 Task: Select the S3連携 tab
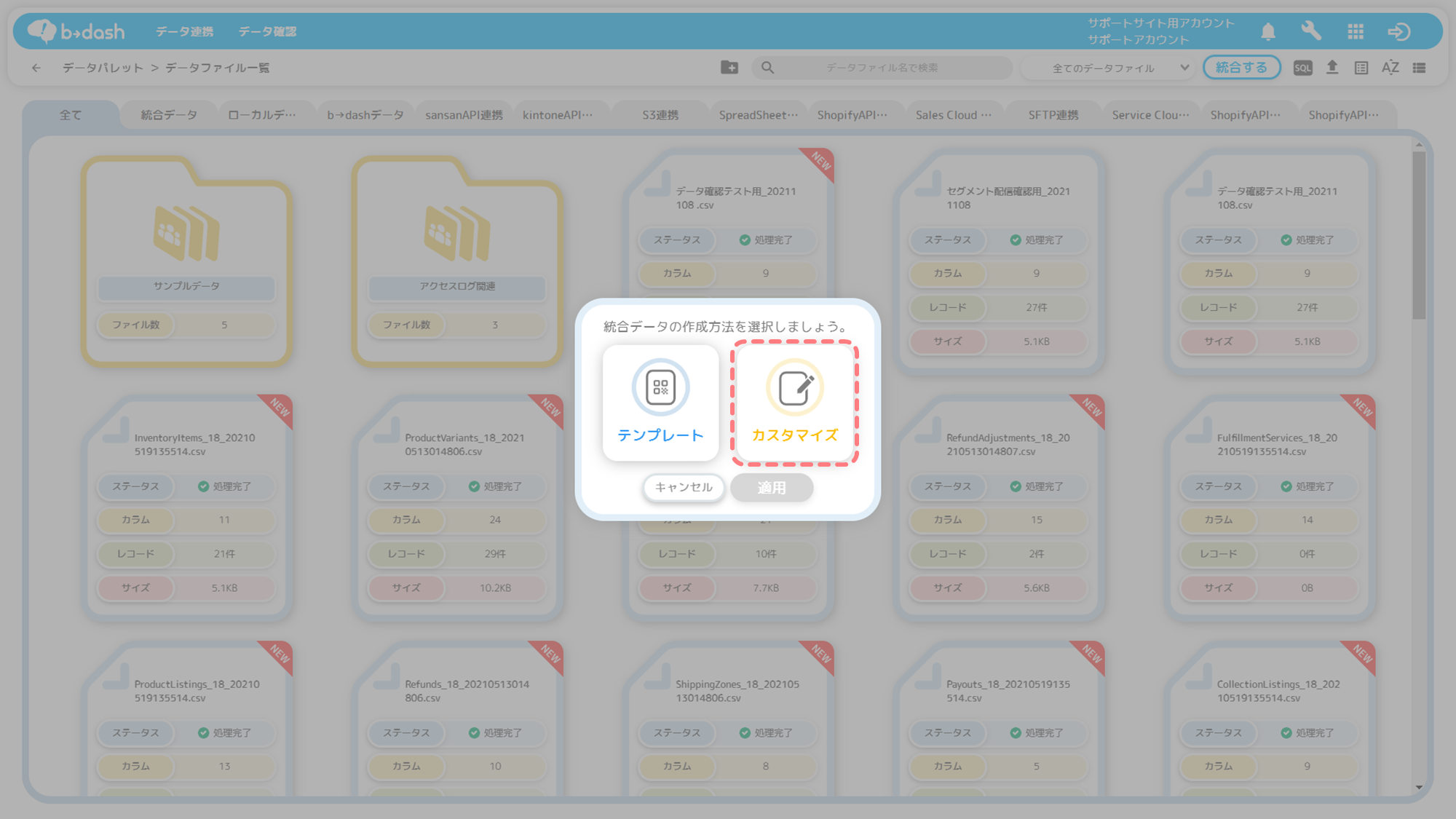[660, 115]
